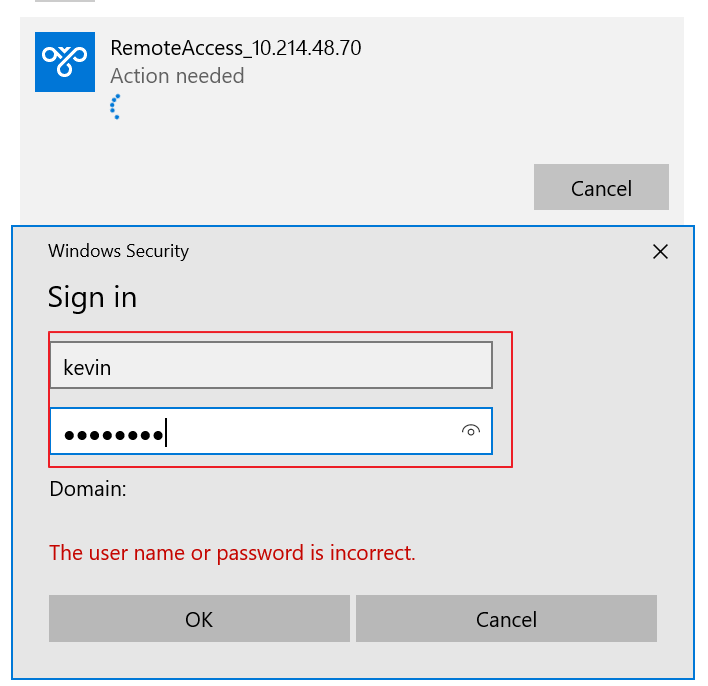Click the masked password dots
The width and height of the screenshot is (708, 686).
pos(113,435)
